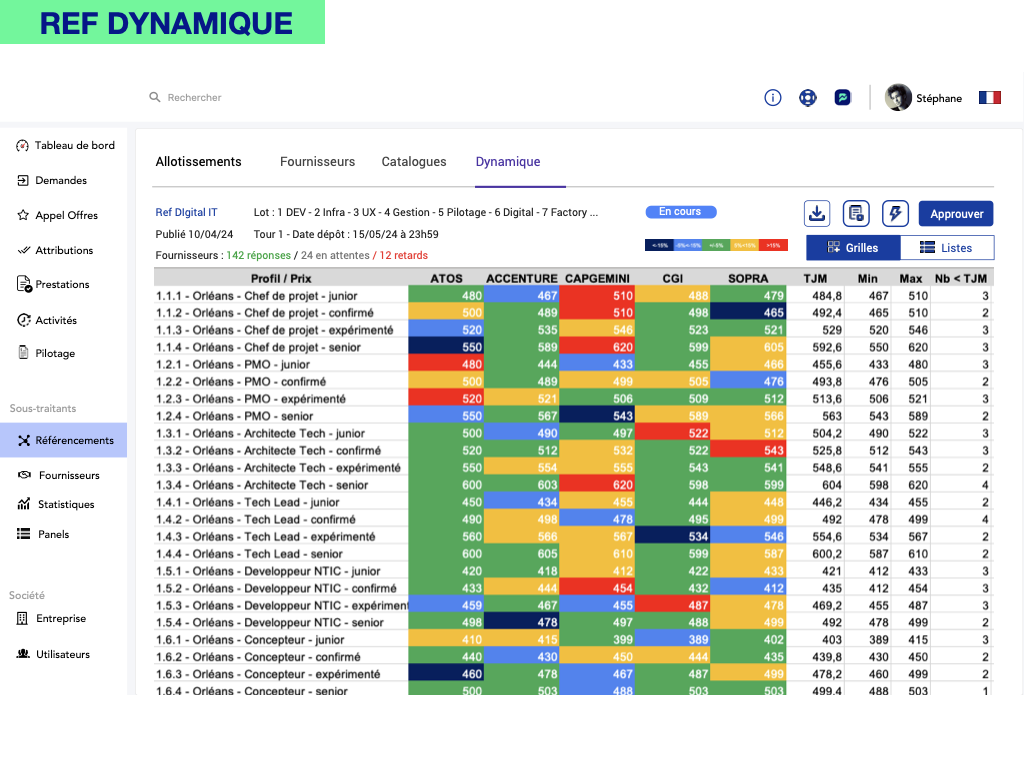
Task: Select row 1.1.1 Chef de projet - junior
Action: pos(573,296)
